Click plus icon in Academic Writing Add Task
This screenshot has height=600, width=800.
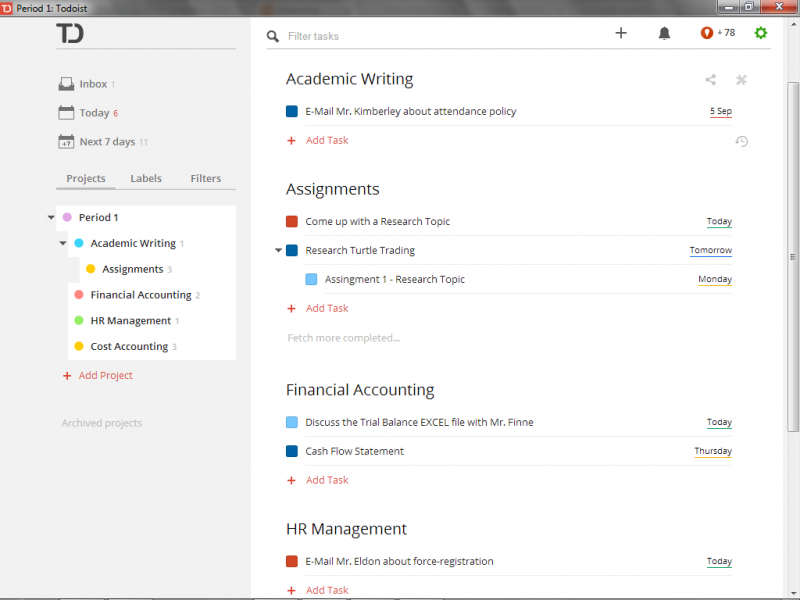tap(291, 141)
